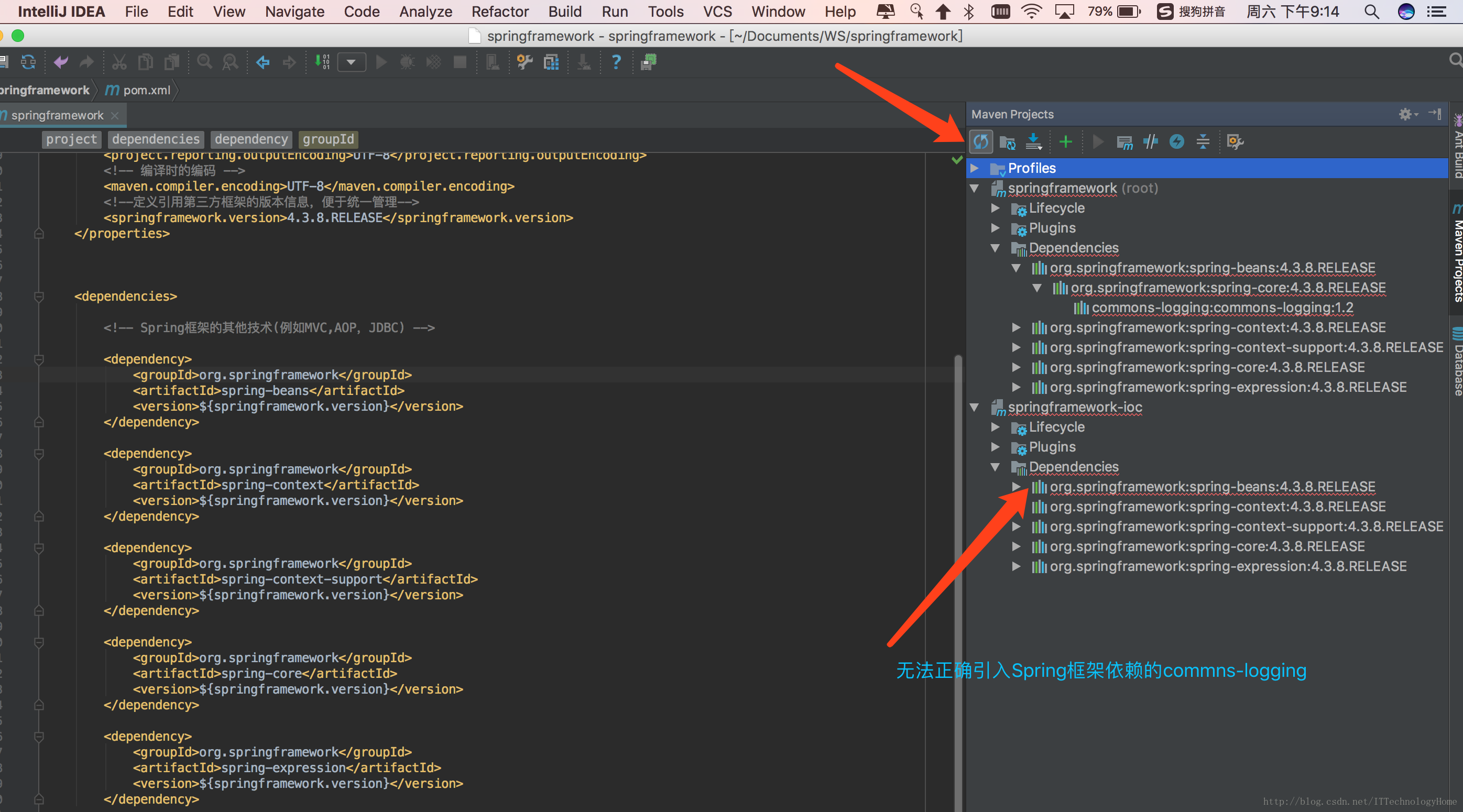Add Maven project with green plus

click(1066, 141)
